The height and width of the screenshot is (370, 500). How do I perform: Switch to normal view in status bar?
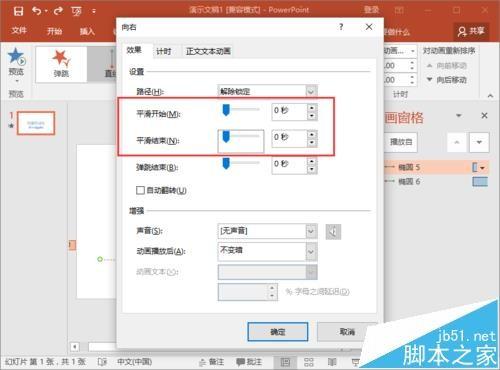(285, 362)
